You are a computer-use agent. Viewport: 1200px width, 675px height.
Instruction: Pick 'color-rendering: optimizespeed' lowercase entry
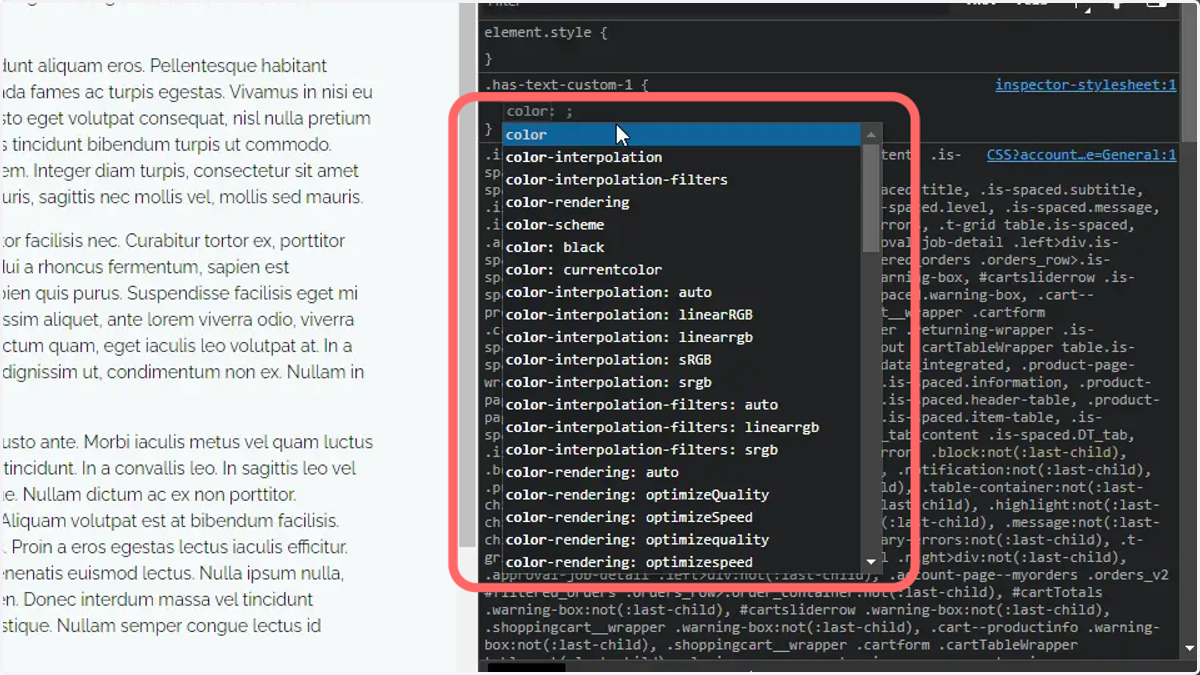[x=681, y=562]
